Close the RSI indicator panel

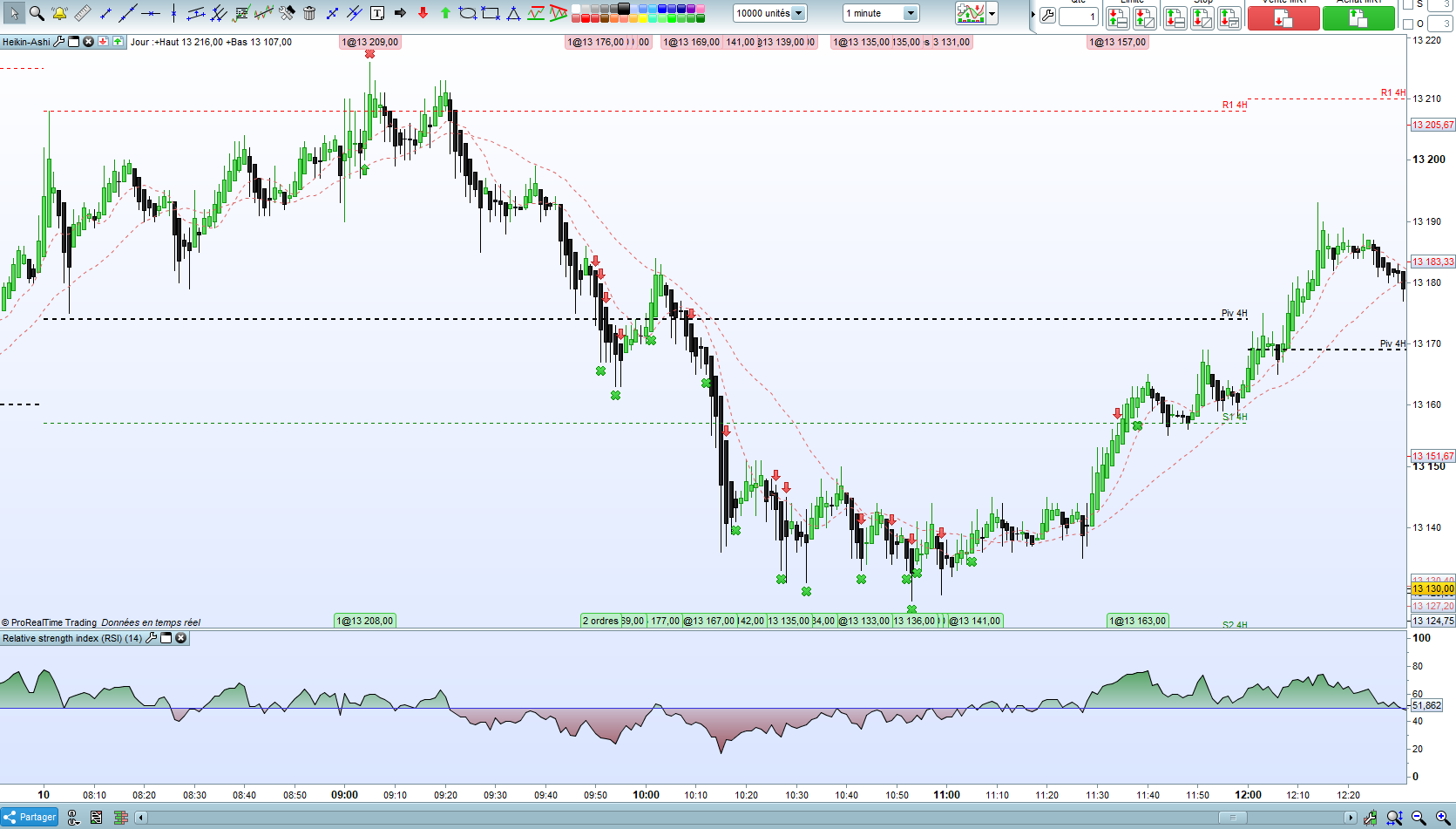(180, 638)
